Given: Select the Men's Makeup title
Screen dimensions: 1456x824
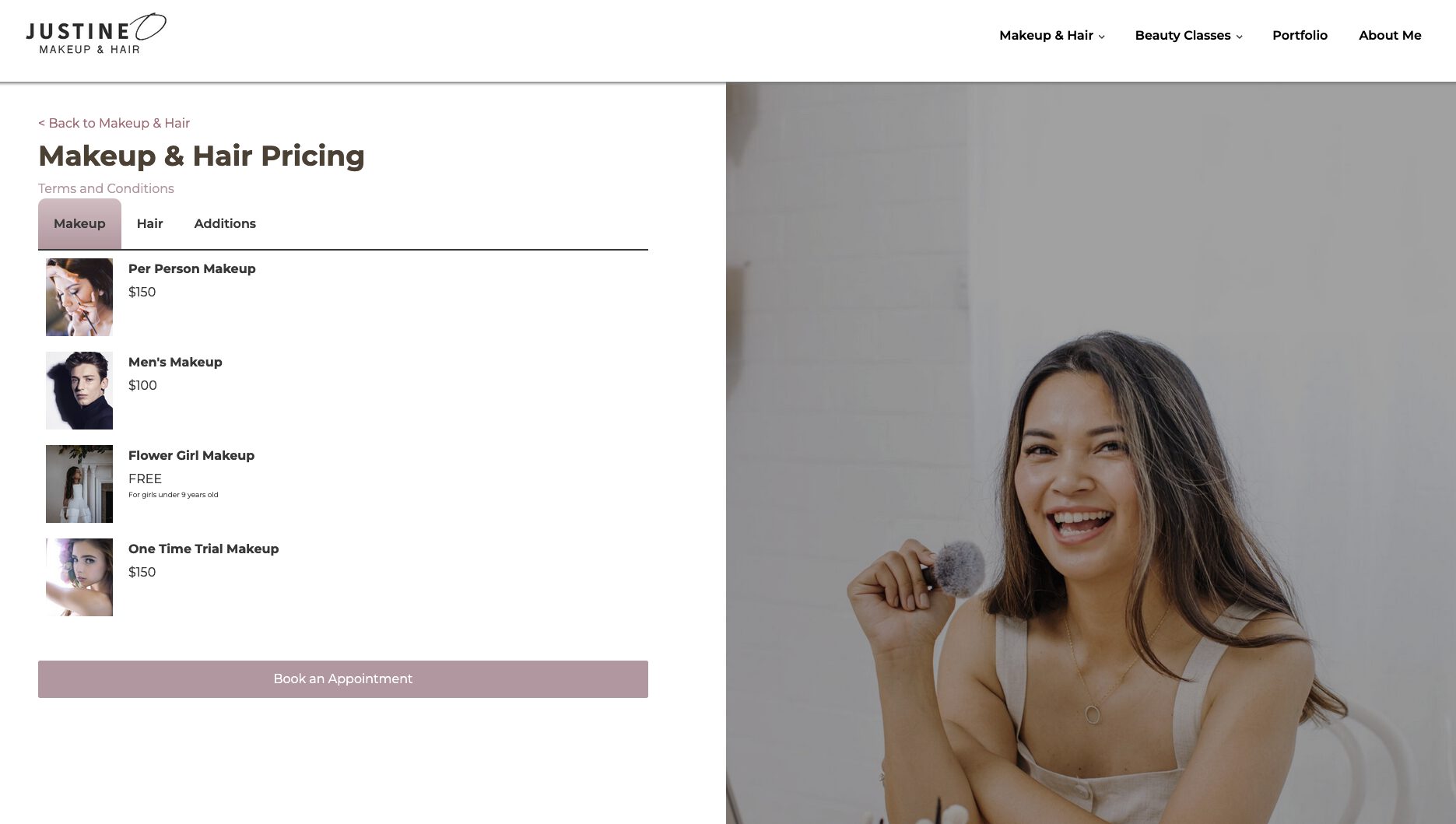Looking at the screenshot, I should (175, 362).
